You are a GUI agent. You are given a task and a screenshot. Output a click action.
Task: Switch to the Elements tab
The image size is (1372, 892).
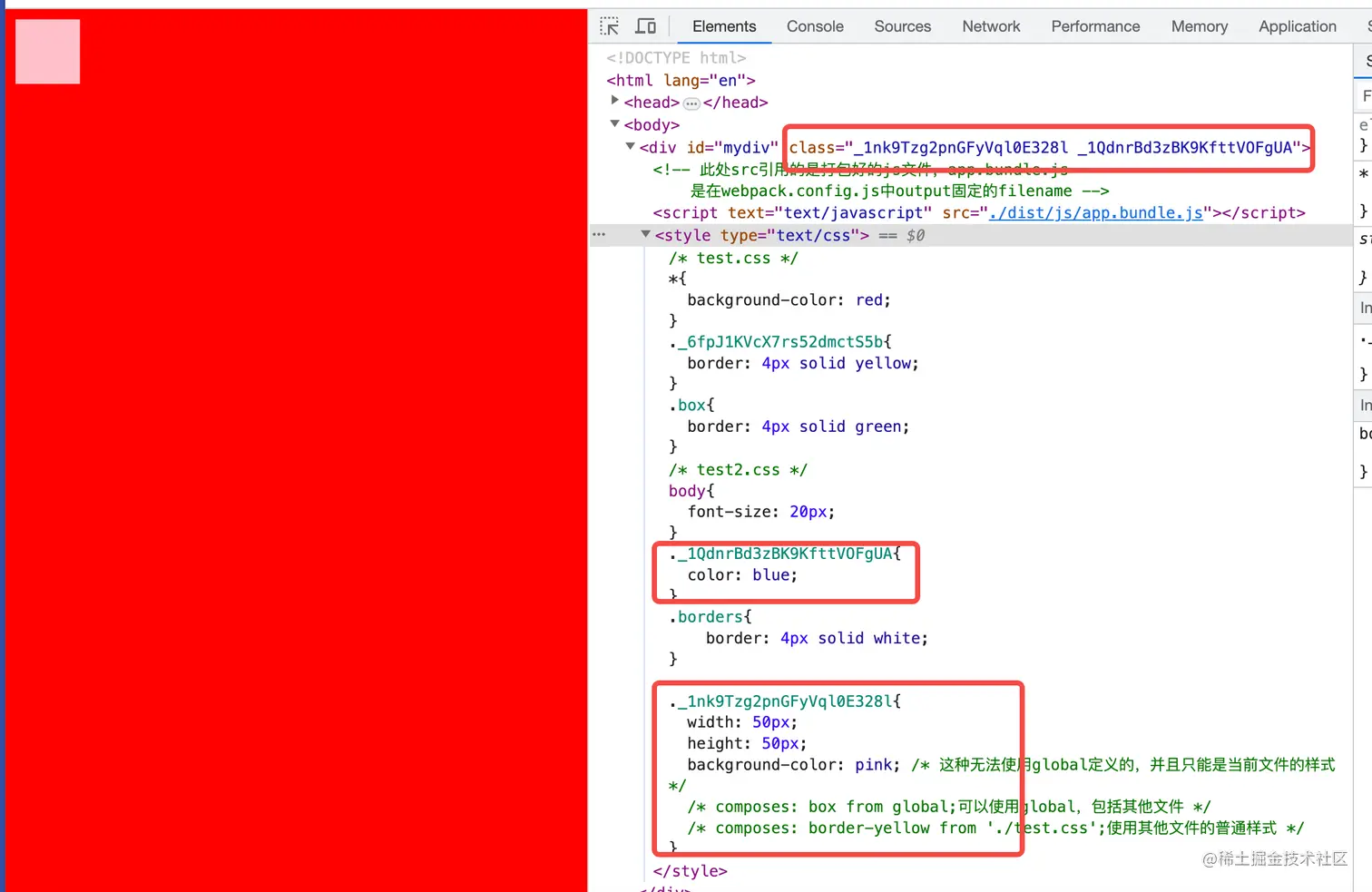724,26
